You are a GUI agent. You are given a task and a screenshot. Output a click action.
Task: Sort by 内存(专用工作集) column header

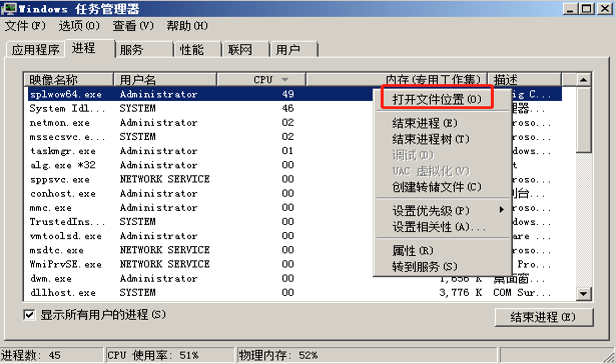[396, 80]
